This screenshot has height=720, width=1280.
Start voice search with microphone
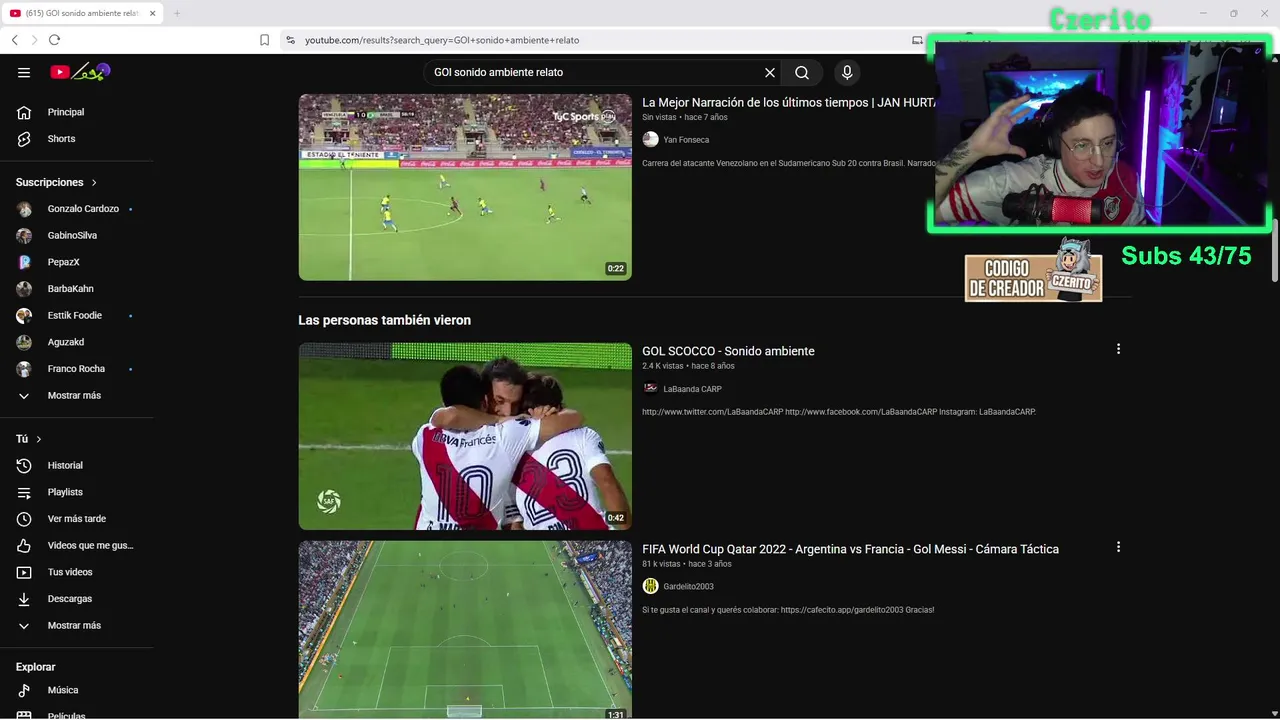tap(847, 72)
